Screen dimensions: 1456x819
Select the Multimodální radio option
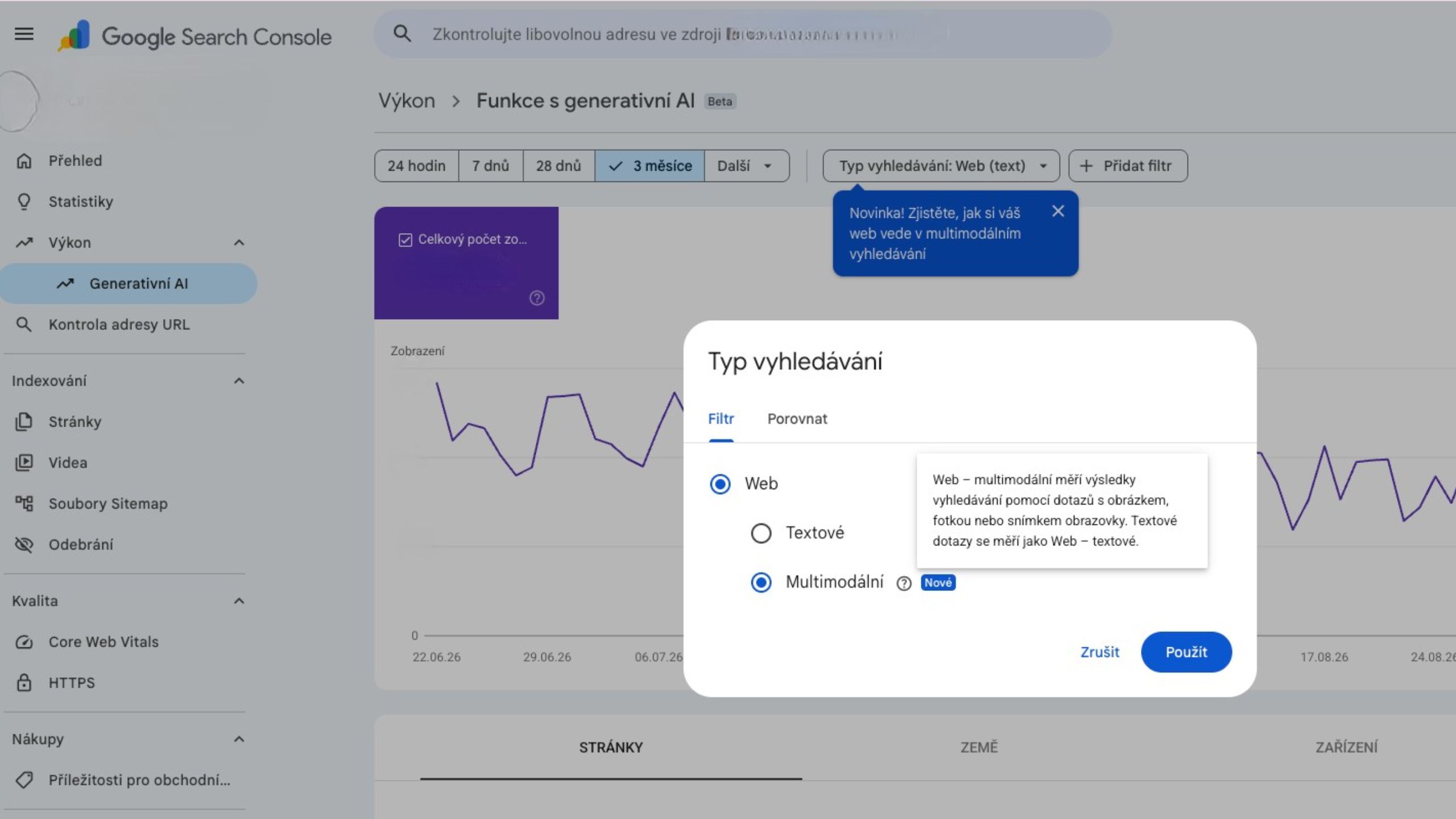(761, 582)
